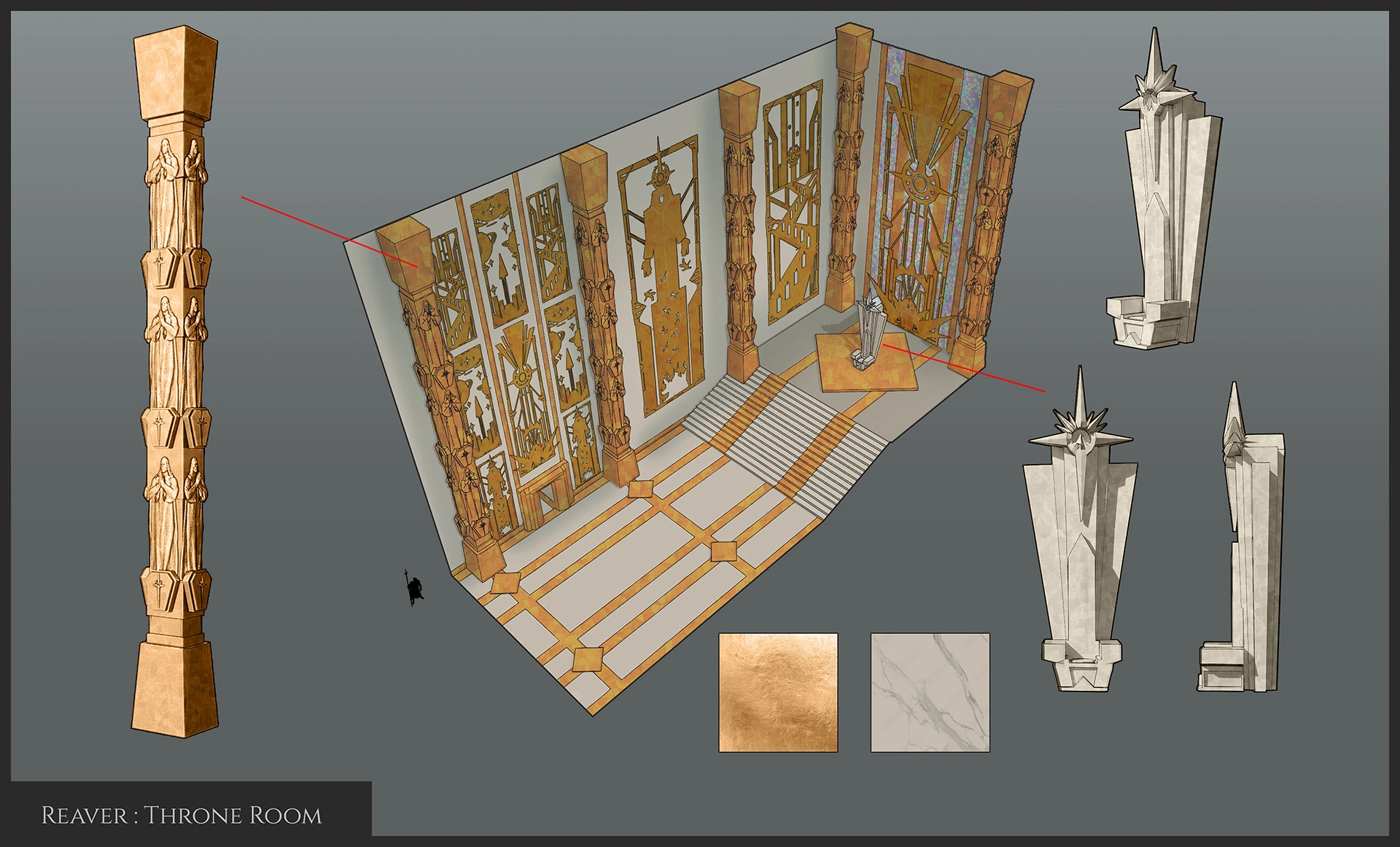This screenshot has width=1400, height=847.
Task: Click the white staircase in the room
Action: point(787,430)
